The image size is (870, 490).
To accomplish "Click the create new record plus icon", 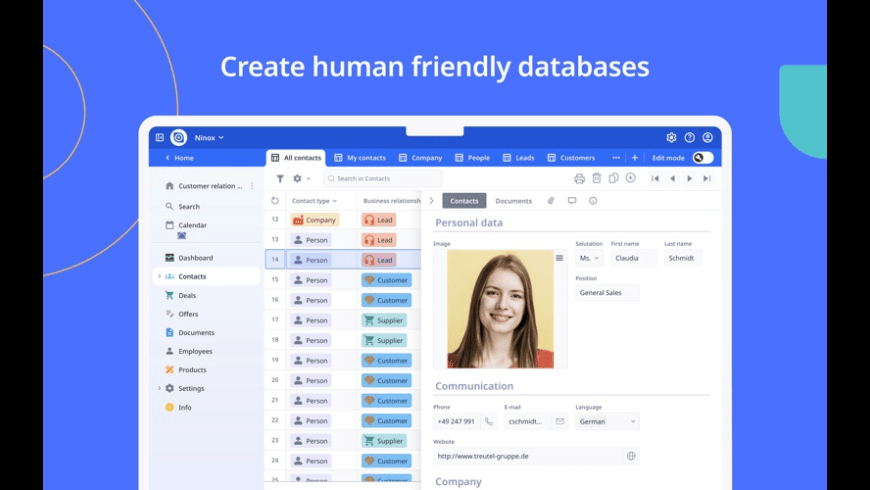I will click(631, 178).
